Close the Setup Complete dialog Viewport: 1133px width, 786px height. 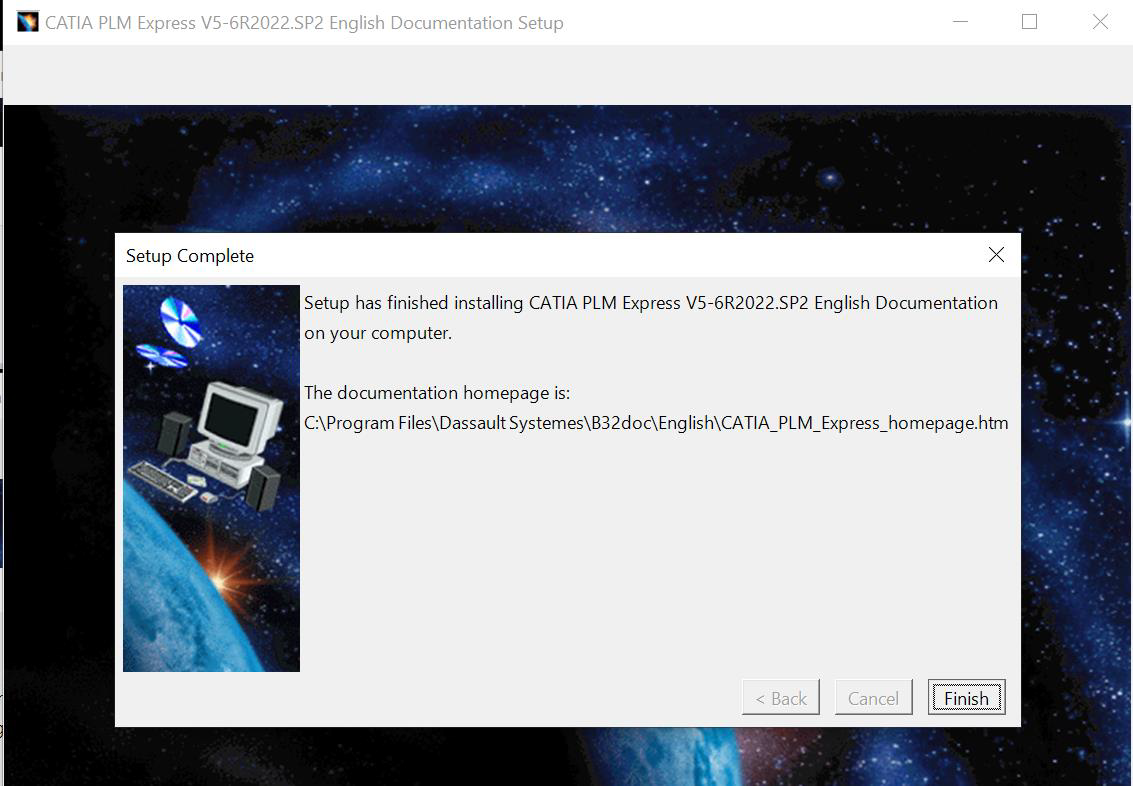click(x=996, y=254)
